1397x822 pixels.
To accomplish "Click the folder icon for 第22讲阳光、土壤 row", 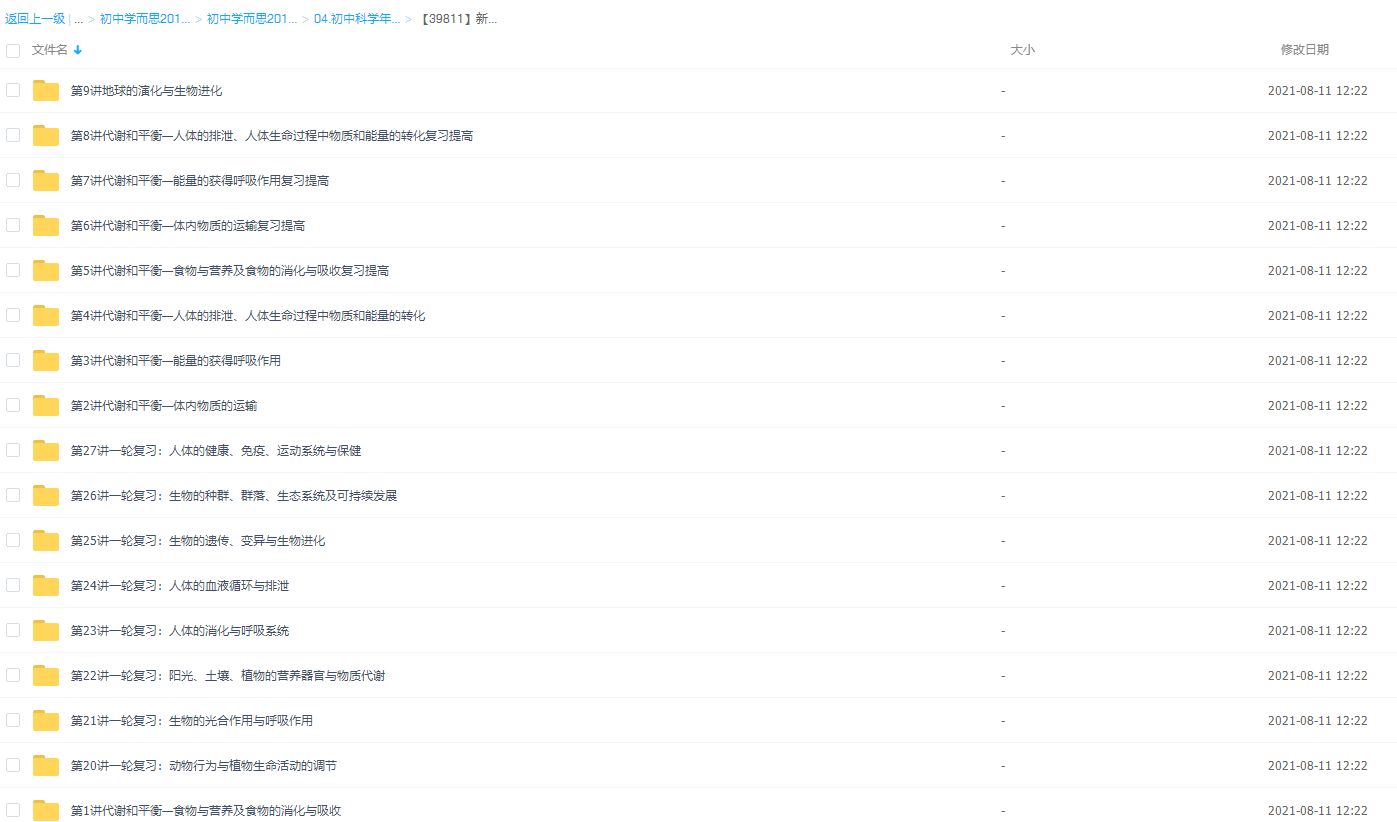I will (x=45, y=675).
